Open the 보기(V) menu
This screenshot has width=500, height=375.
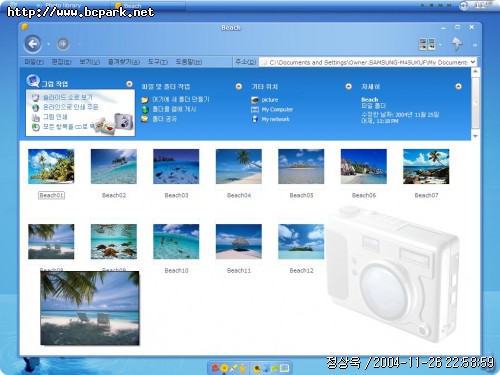[x=89, y=62]
